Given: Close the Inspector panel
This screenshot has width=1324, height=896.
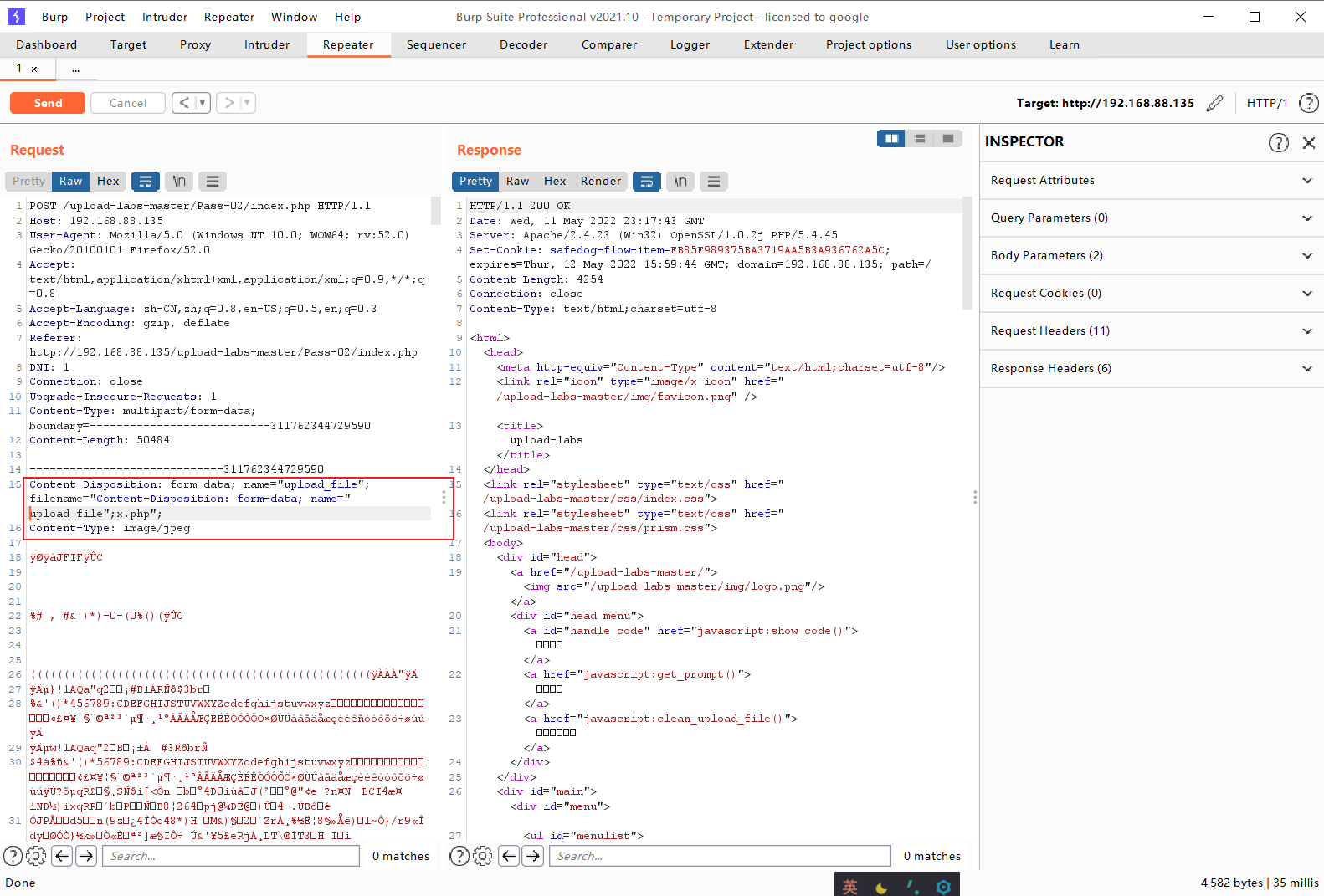Looking at the screenshot, I should [1309, 142].
